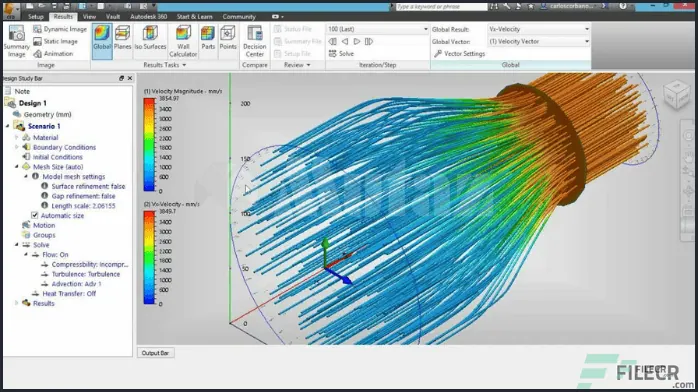
Task: Step forward one iteration
Action: [x=357, y=41]
